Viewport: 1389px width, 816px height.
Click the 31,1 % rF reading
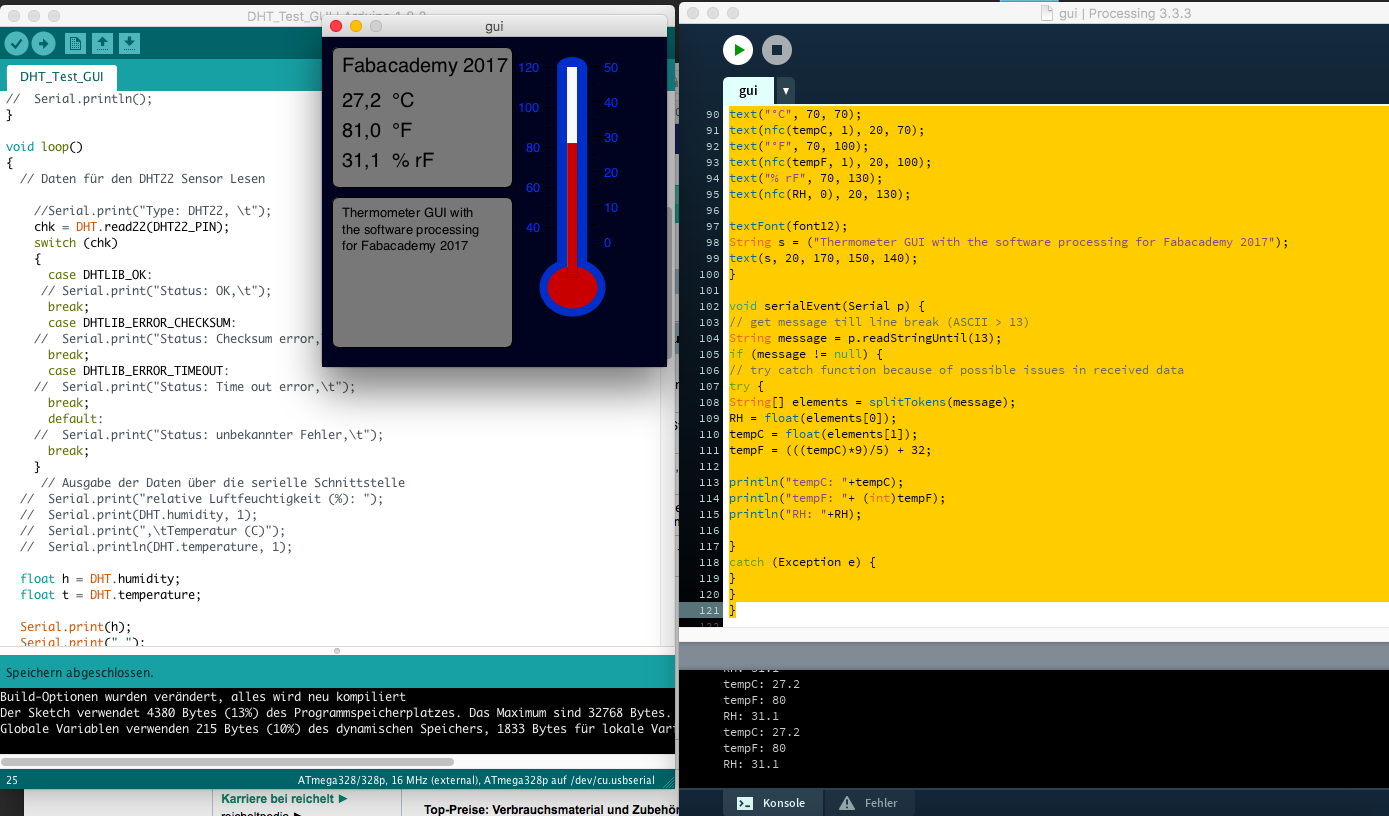click(388, 161)
